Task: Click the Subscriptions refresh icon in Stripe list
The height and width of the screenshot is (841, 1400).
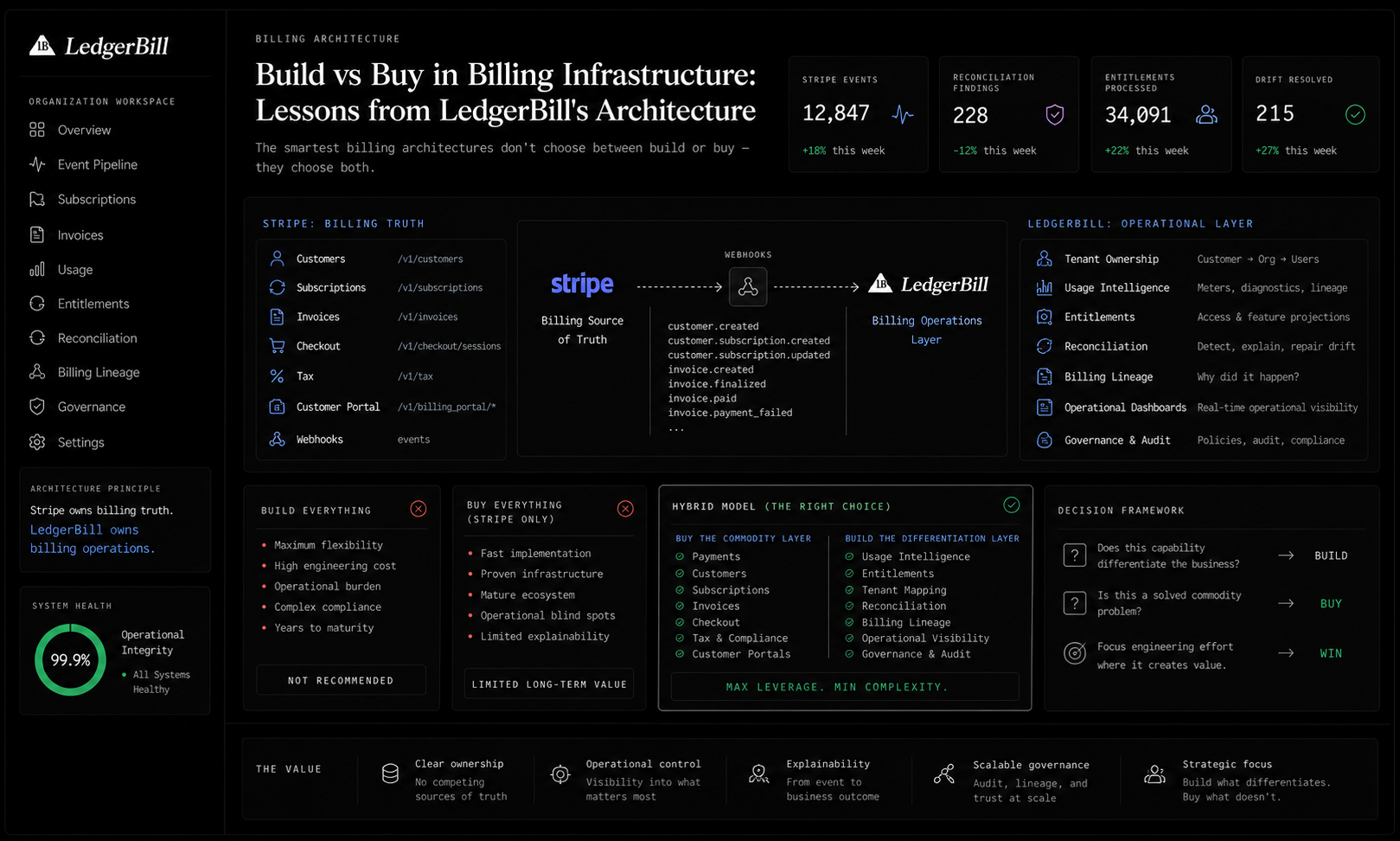Action: pos(277,287)
